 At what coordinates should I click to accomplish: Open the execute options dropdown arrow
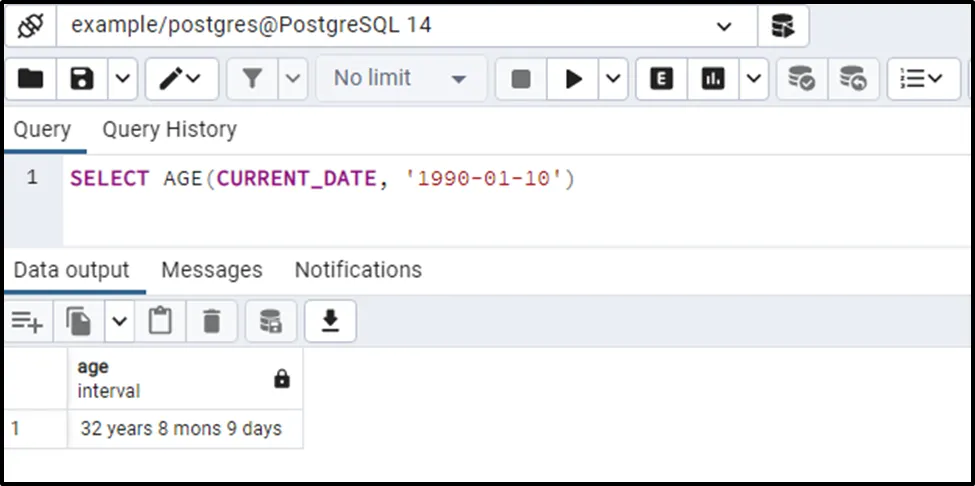[613, 79]
